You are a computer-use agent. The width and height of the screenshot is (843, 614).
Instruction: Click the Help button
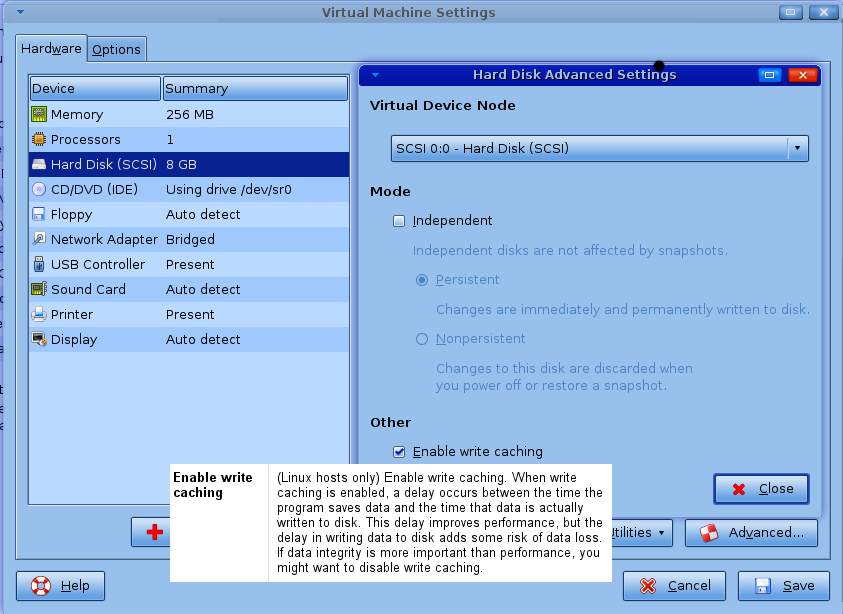point(60,586)
